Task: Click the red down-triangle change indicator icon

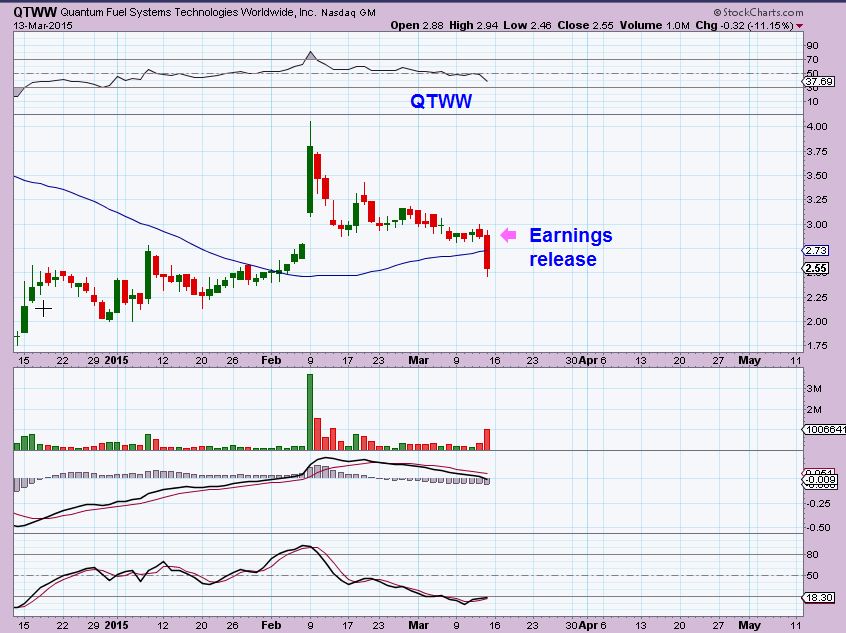Action: tap(799, 26)
